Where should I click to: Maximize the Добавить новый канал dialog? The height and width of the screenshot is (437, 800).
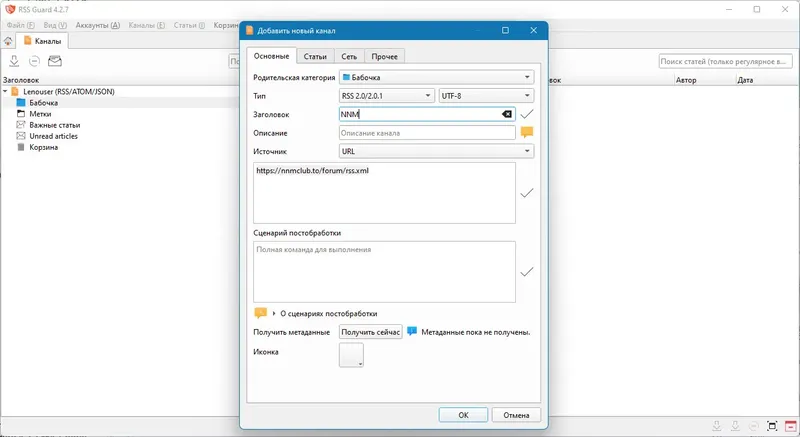tap(505, 31)
